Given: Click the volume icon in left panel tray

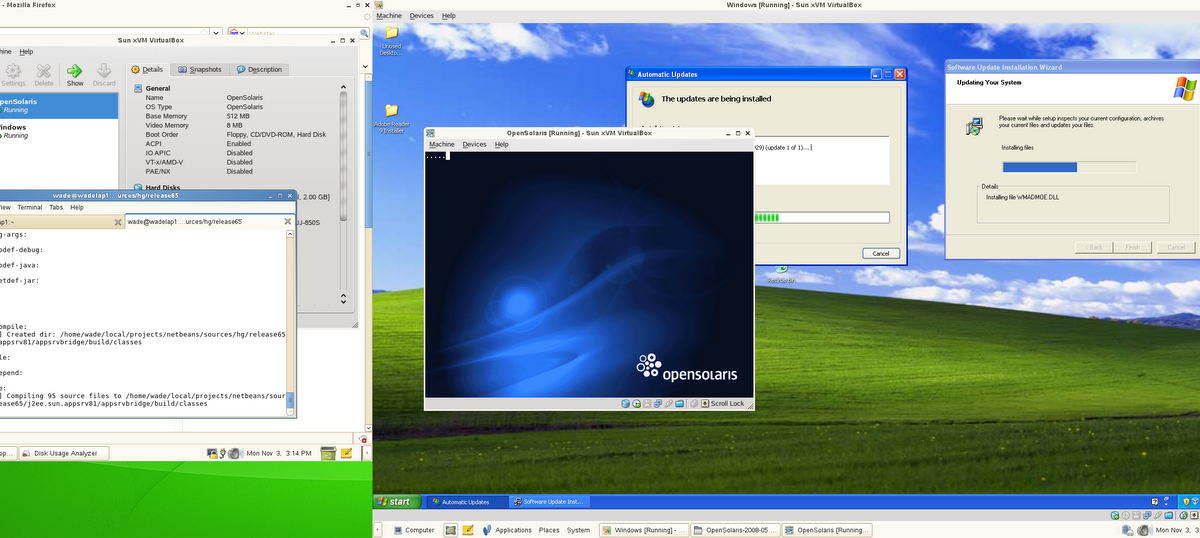Looking at the screenshot, I should [234, 453].
